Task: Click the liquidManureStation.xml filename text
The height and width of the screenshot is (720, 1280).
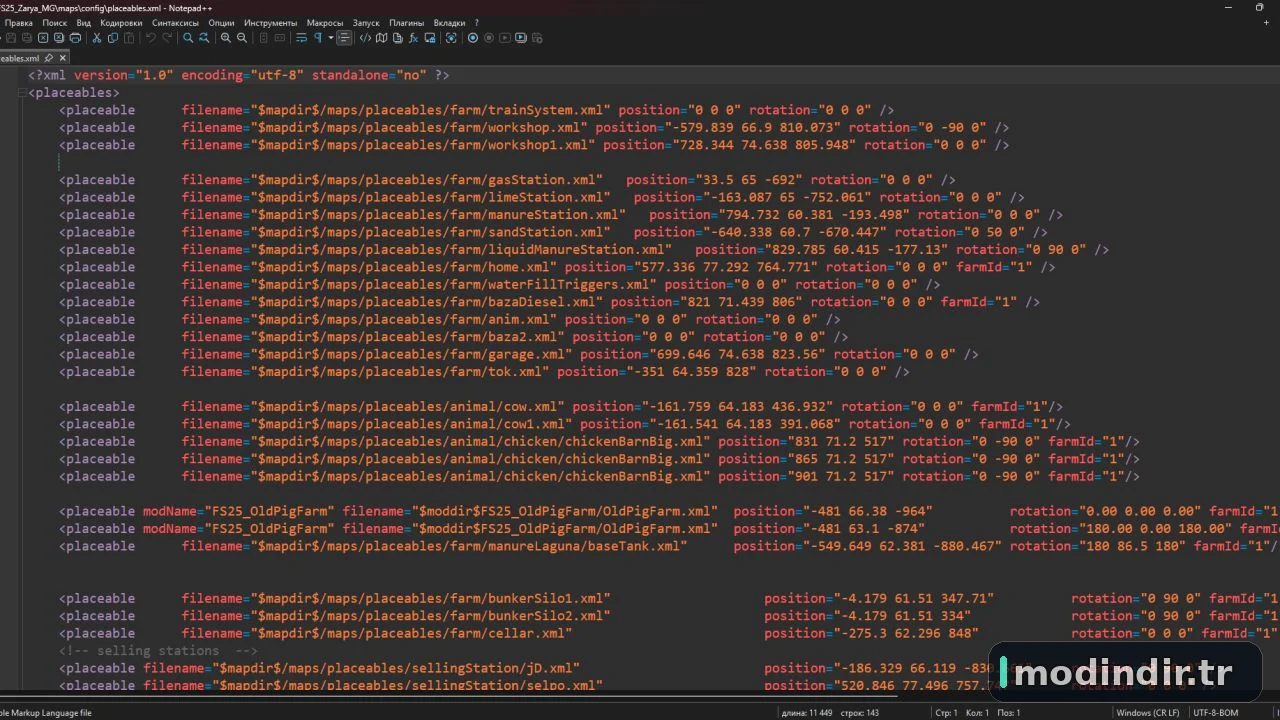Action: [x=426, y=250]
